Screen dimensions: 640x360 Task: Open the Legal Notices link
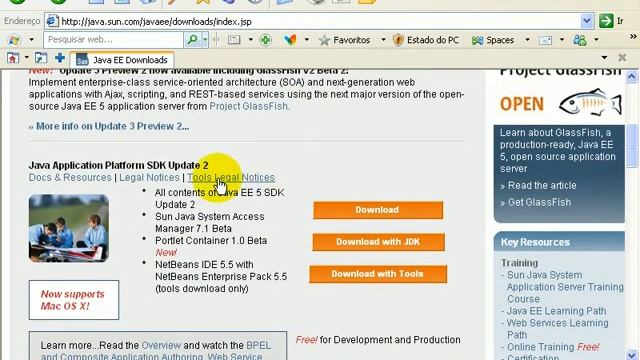coord(149,178)
